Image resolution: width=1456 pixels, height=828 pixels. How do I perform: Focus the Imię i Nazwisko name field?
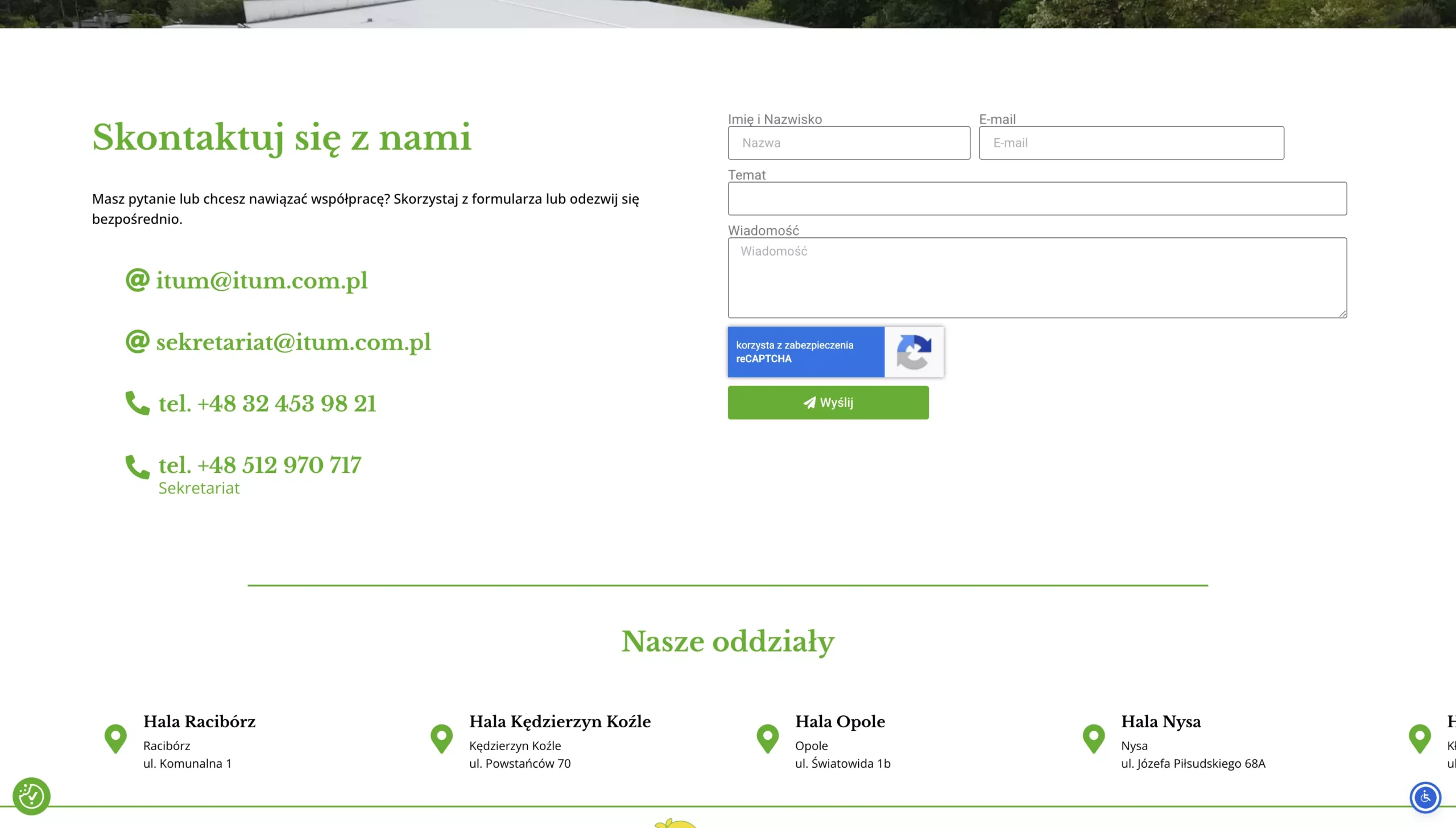[x=849, y=143]
